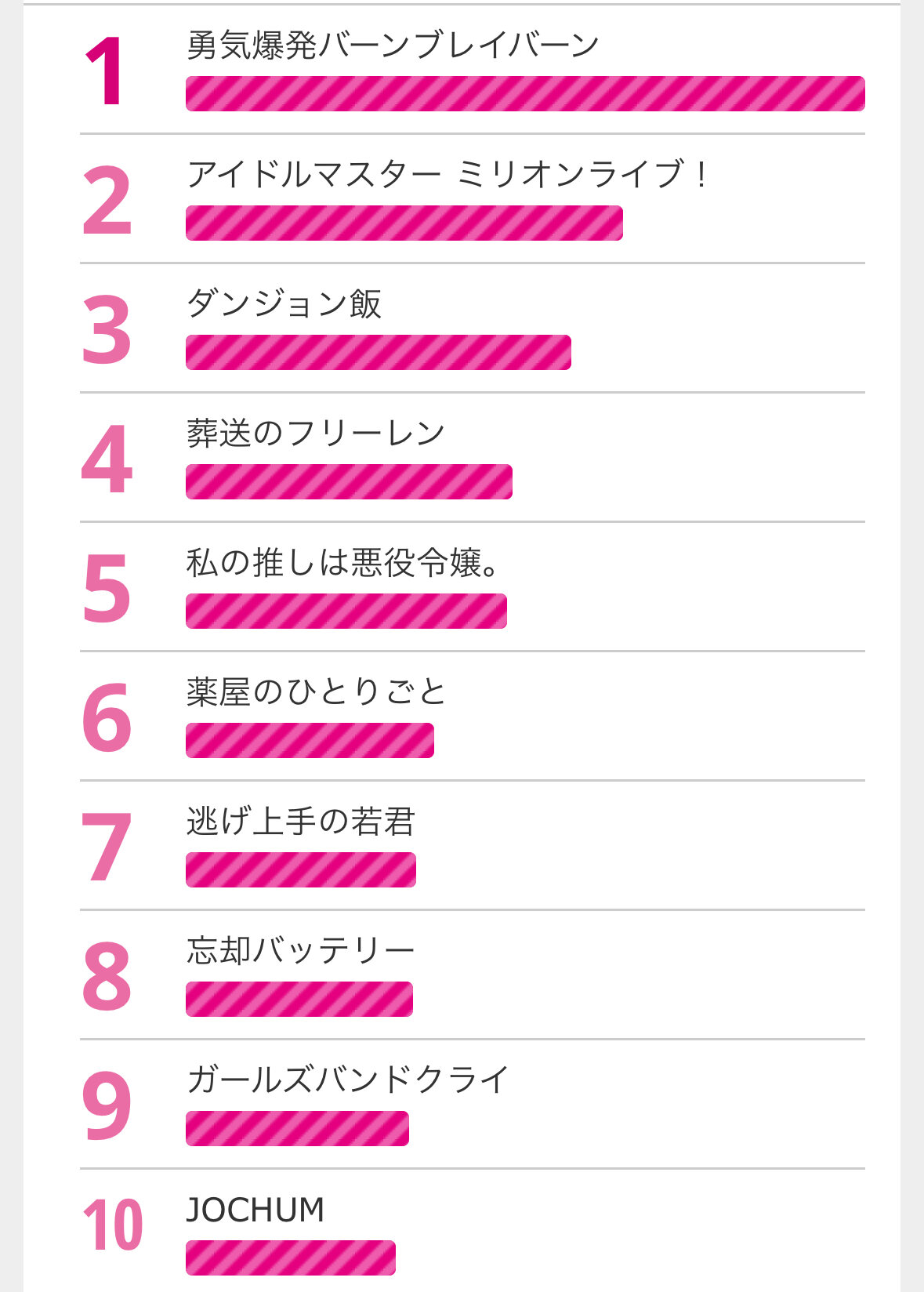Click the vote bar under 葬送のフリーレン
Screen dimensions: 924x1292
(349, 482)
